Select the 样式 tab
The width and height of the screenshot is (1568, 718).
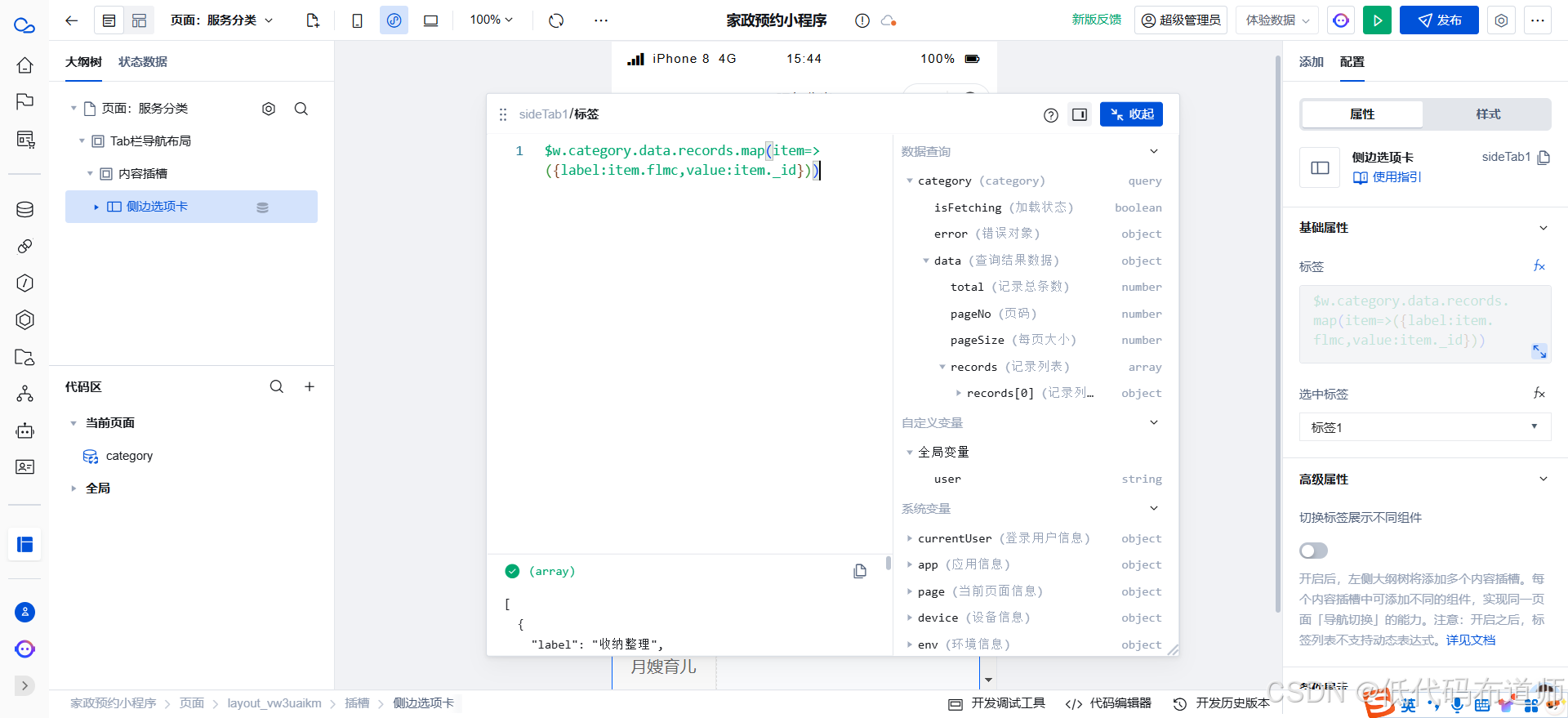click(1488, 114)
